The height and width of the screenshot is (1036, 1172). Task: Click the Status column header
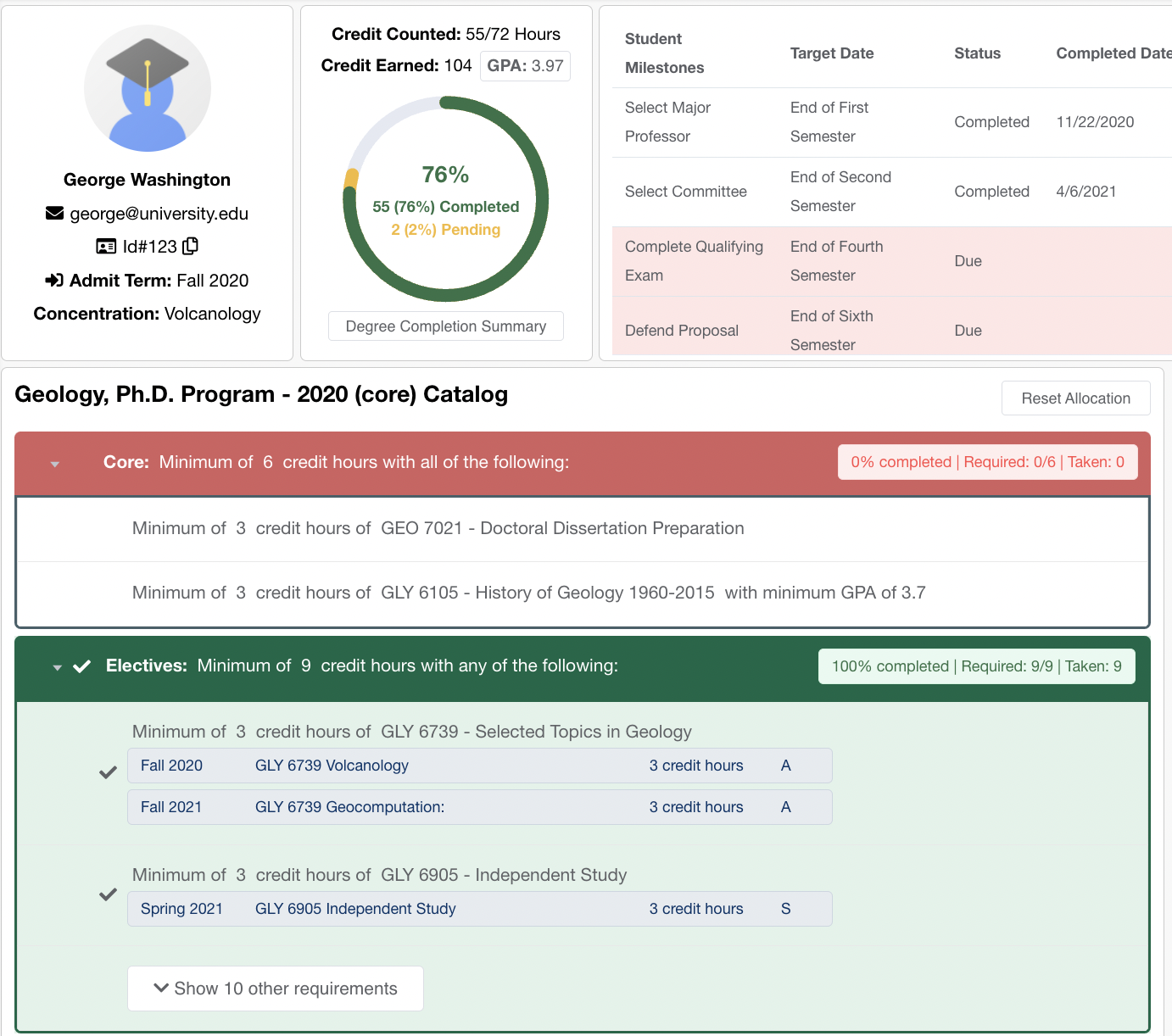click(x=977, y=53)
